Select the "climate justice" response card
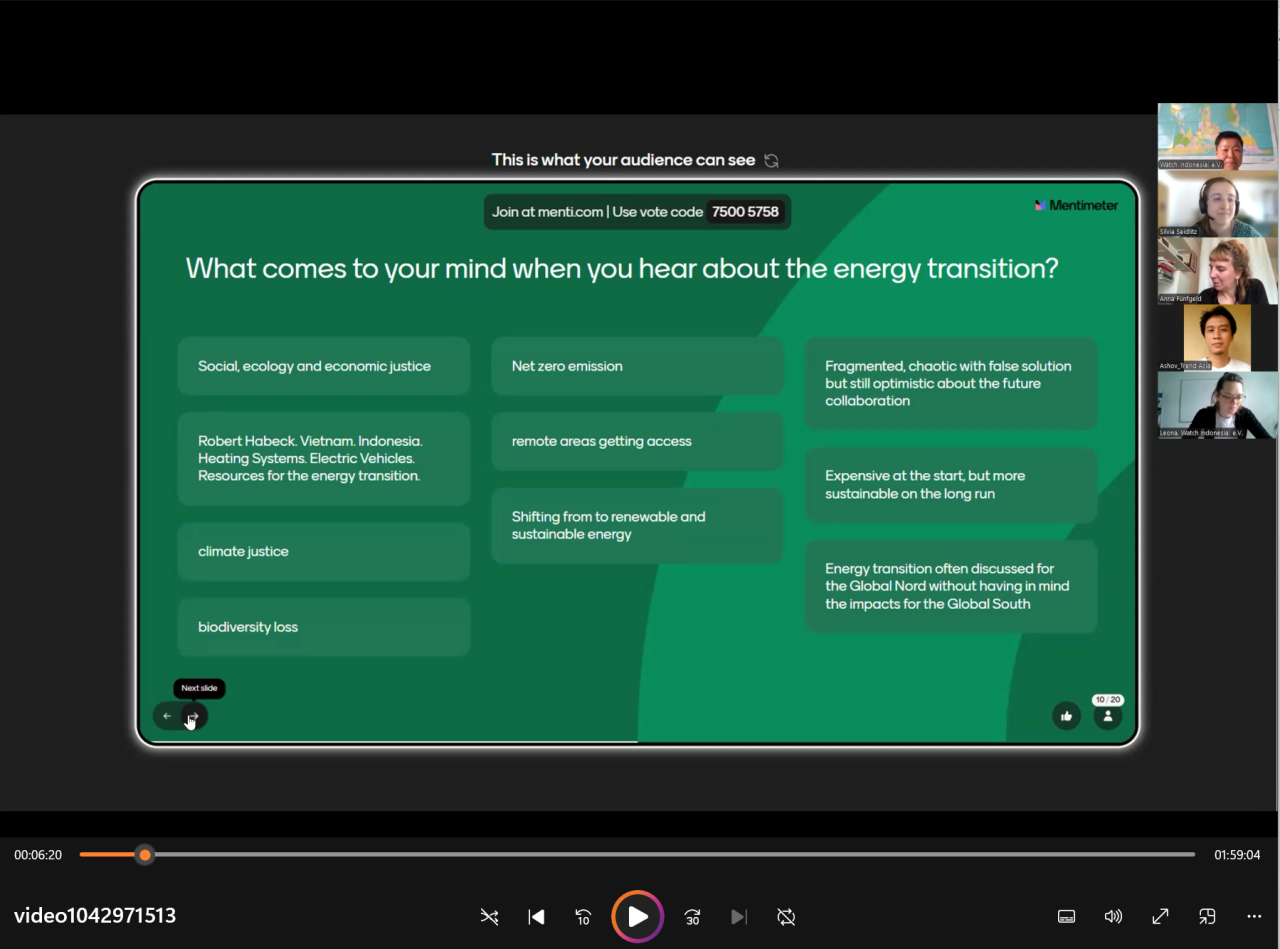This screenshot has height=949, width=1280. [x=323, y=552]
